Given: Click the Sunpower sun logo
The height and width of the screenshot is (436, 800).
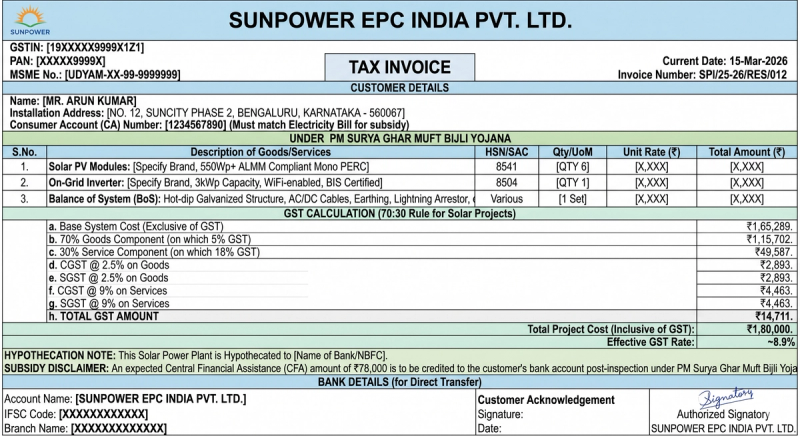Looking at the screenshot, I should click(x=30, y=20).
